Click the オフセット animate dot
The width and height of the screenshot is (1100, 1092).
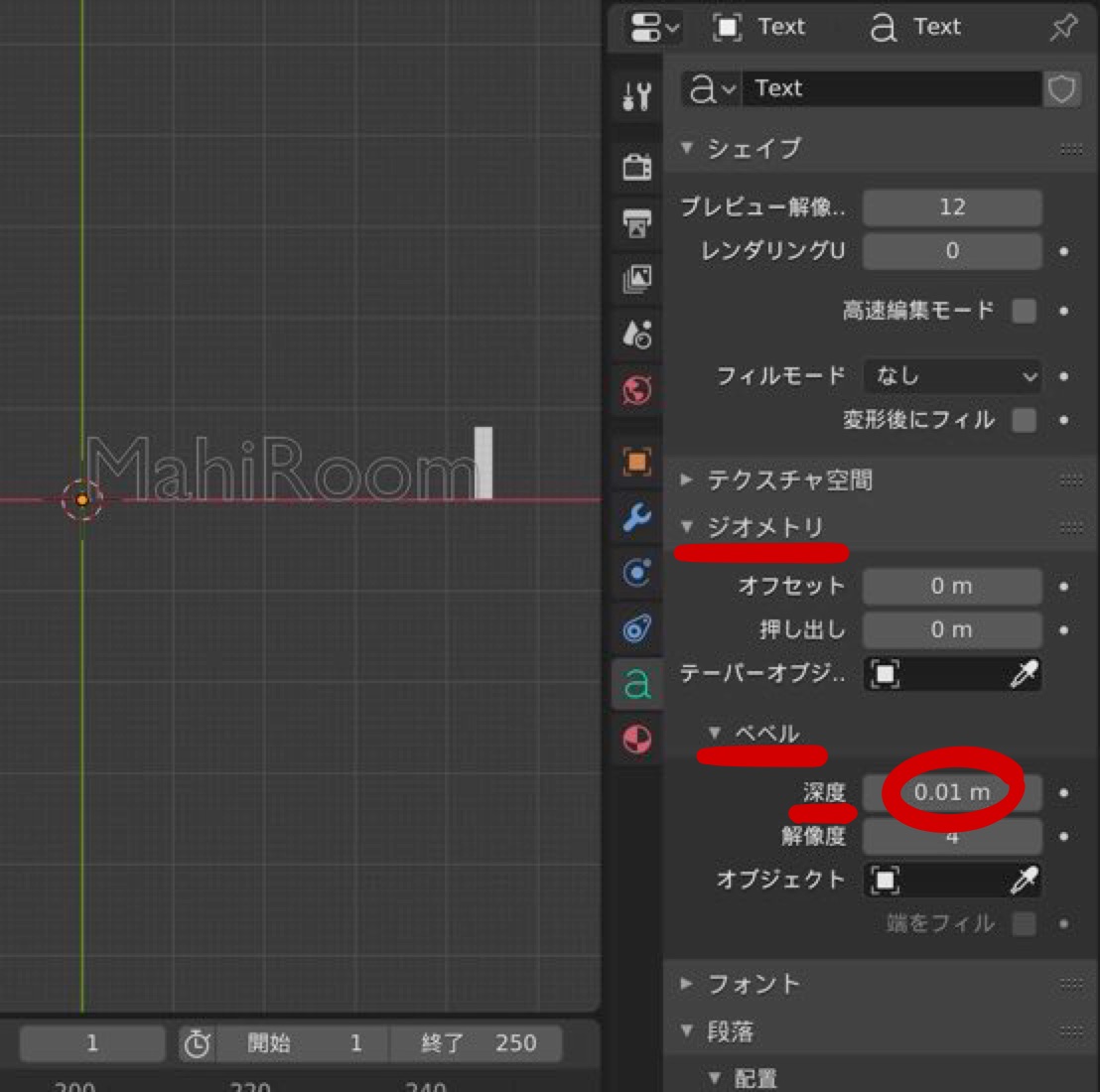click(x=1063, y=587)
